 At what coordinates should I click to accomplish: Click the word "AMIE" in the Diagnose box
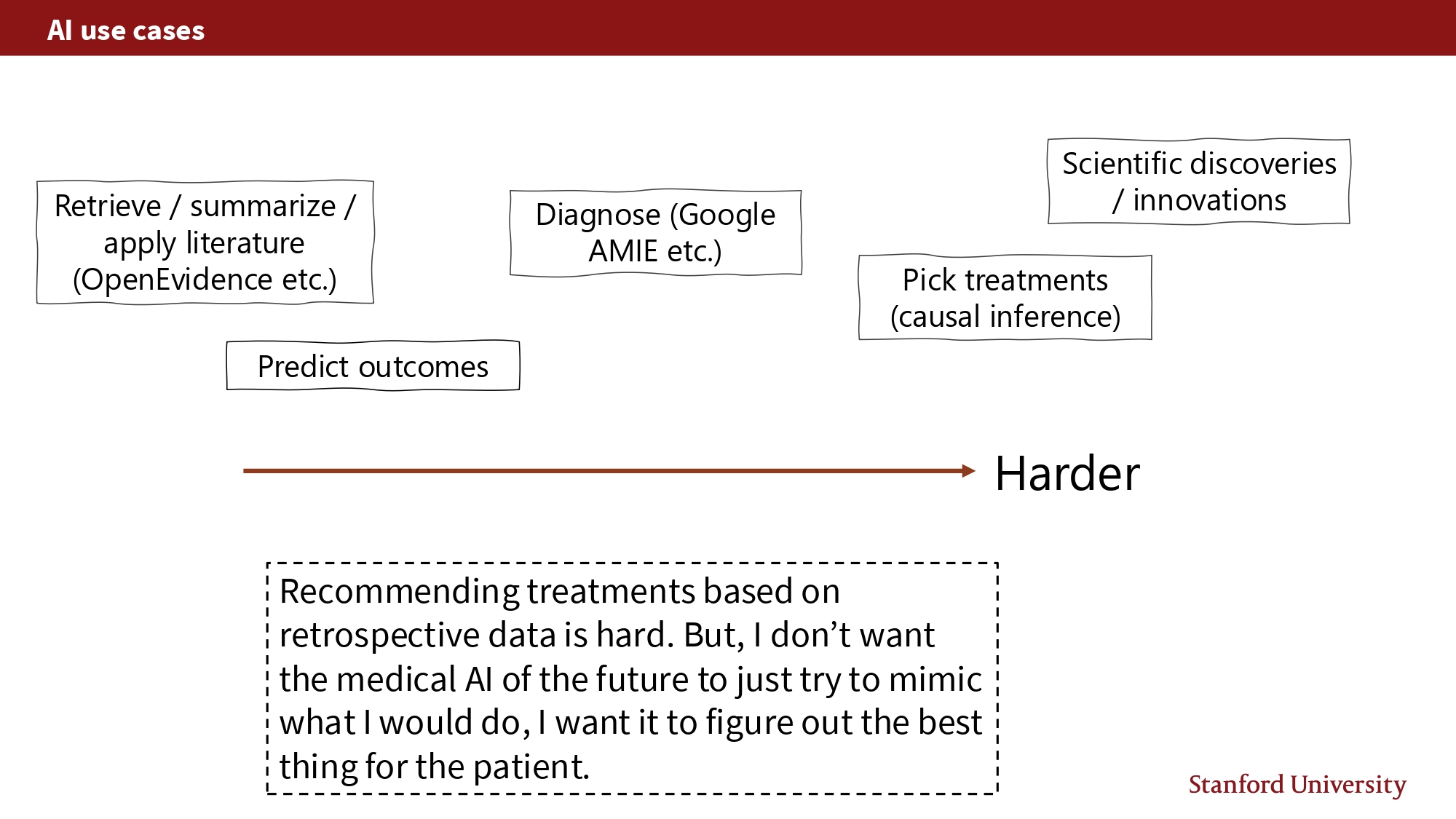click(x=623, y=251)
